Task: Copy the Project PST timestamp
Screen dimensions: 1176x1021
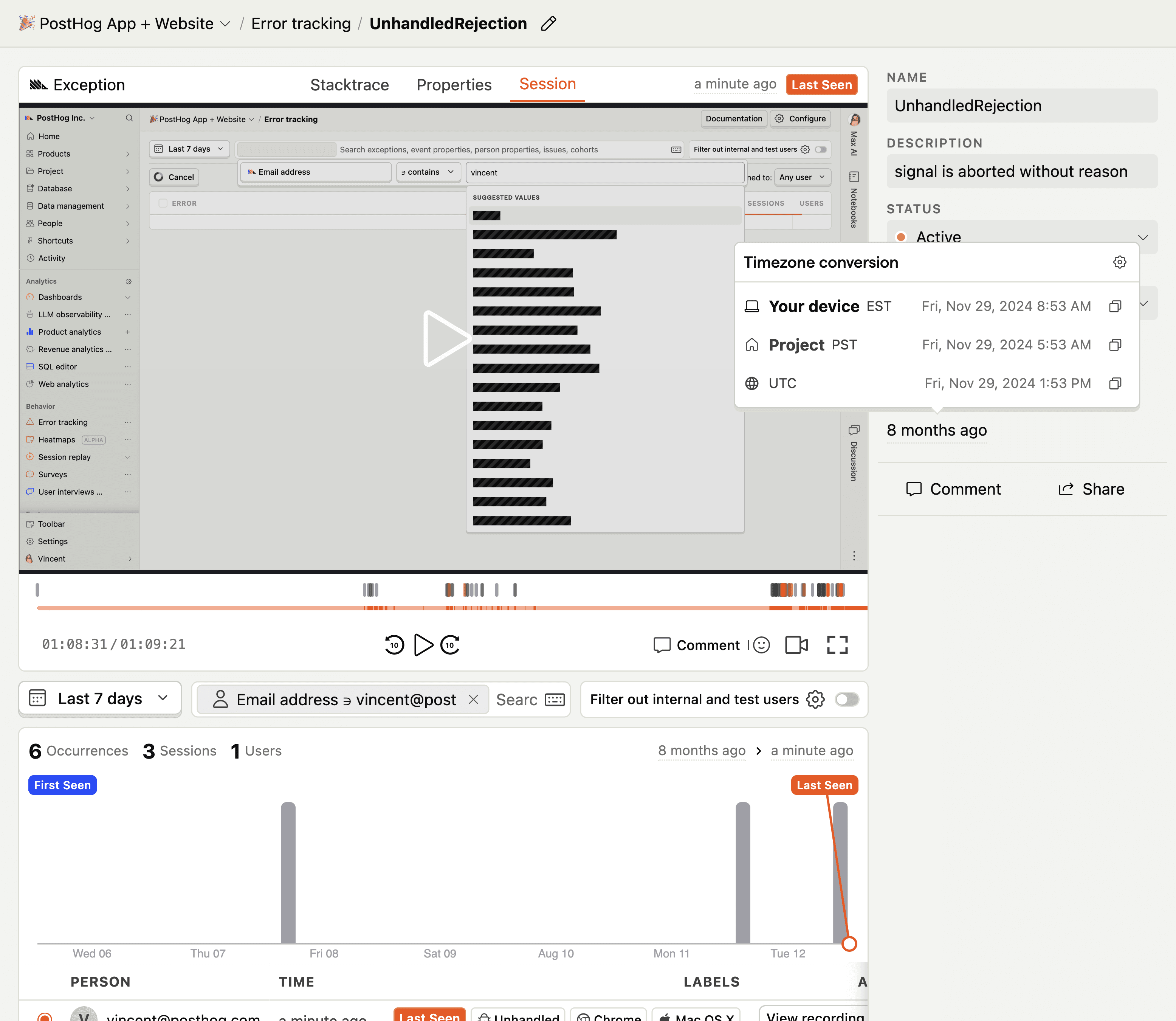Action: pos(1115,345)
